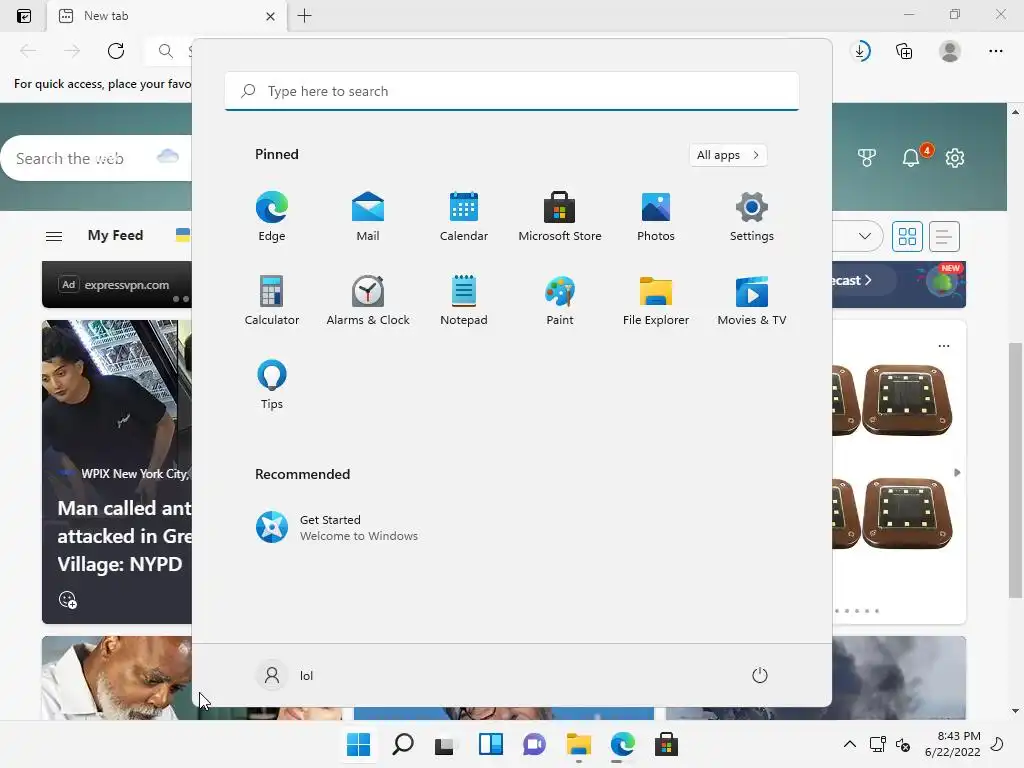Select the My Feed tab
Viewport: 1024px width, 768px height.
point(116,235)
